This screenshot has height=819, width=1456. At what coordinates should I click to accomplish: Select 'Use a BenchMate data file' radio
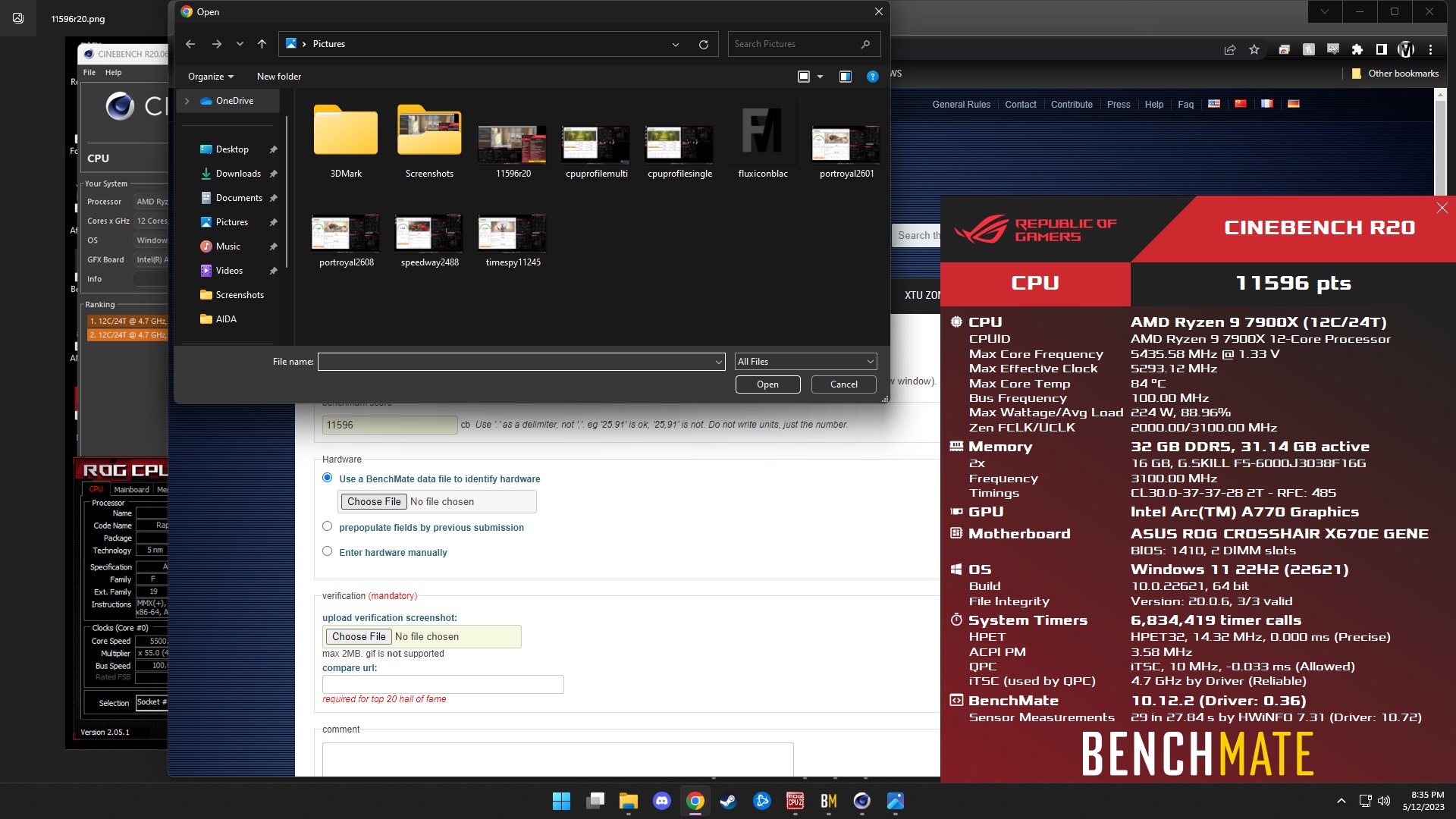(x=328, y=478)
